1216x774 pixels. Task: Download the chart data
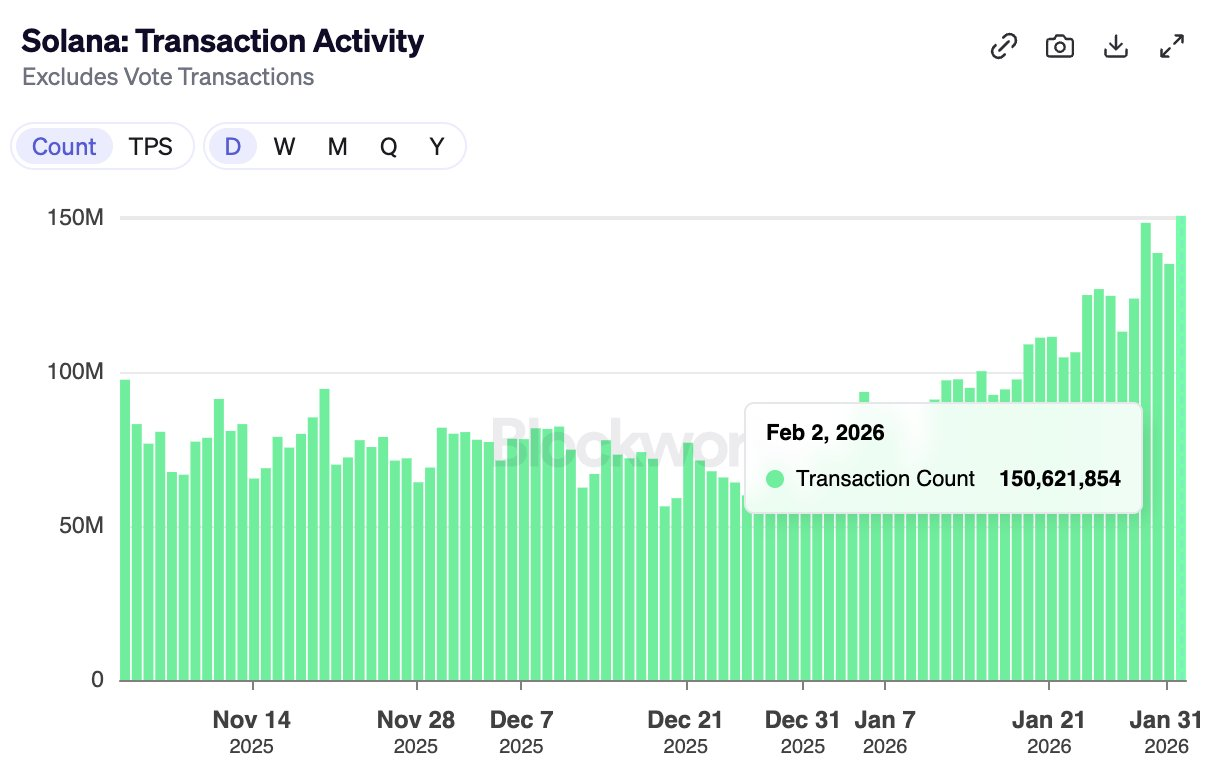coord(1115,47)
